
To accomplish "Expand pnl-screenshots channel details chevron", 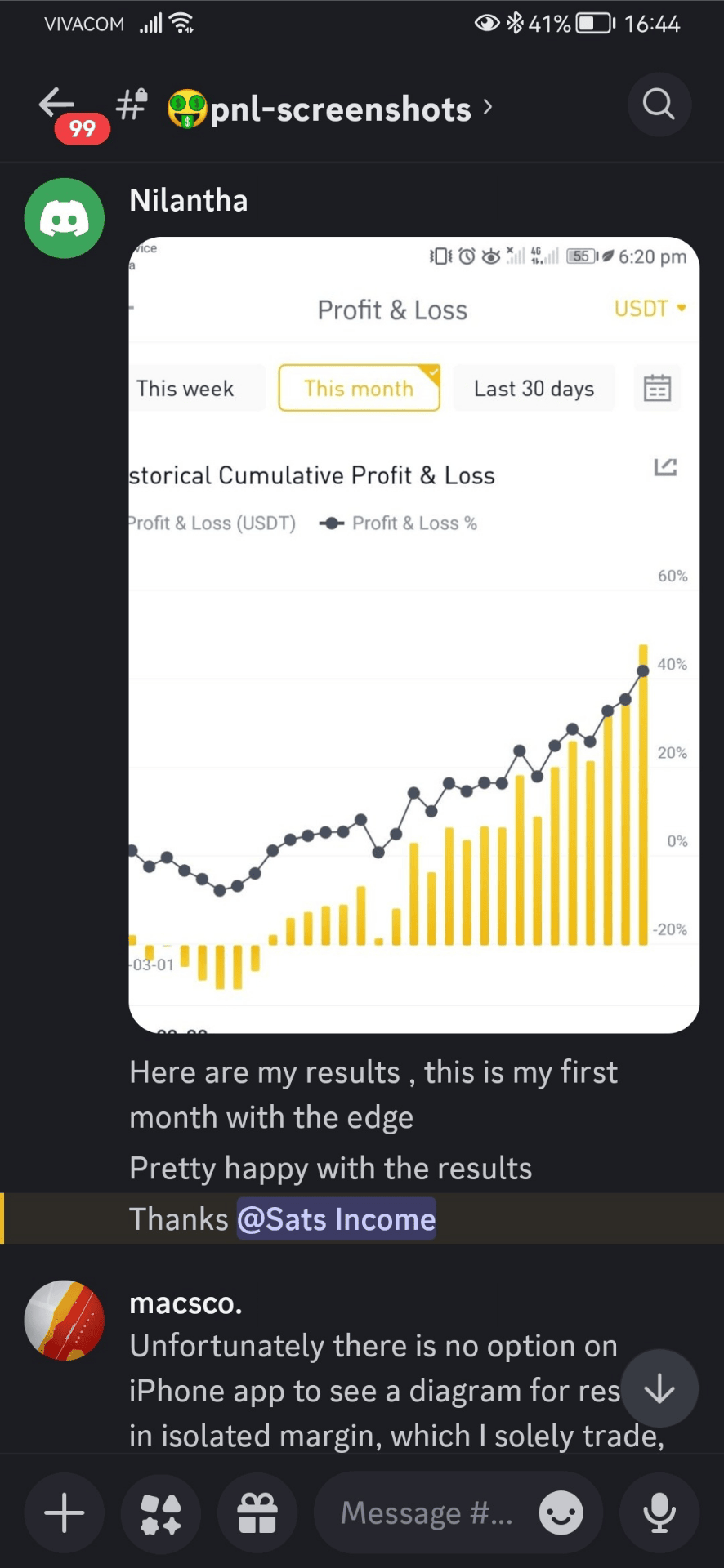I will 488,107.
